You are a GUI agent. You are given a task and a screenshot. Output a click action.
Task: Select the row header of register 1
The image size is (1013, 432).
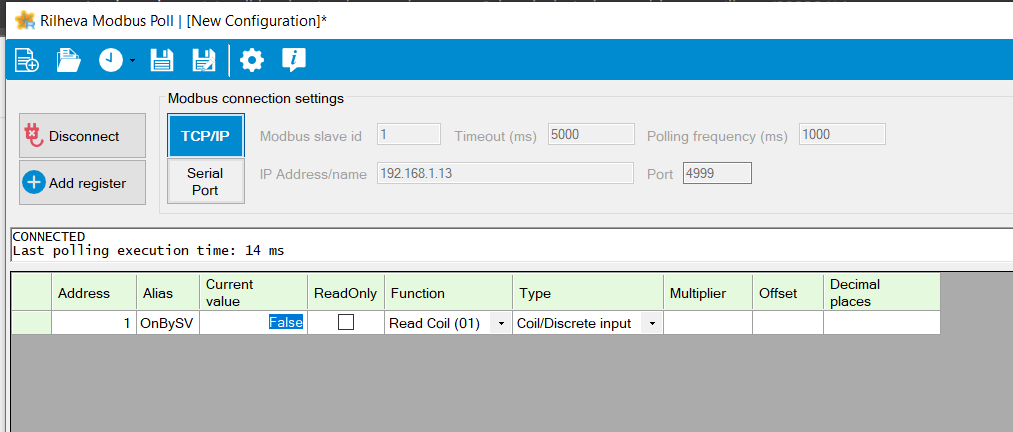(x=31, y=323)
